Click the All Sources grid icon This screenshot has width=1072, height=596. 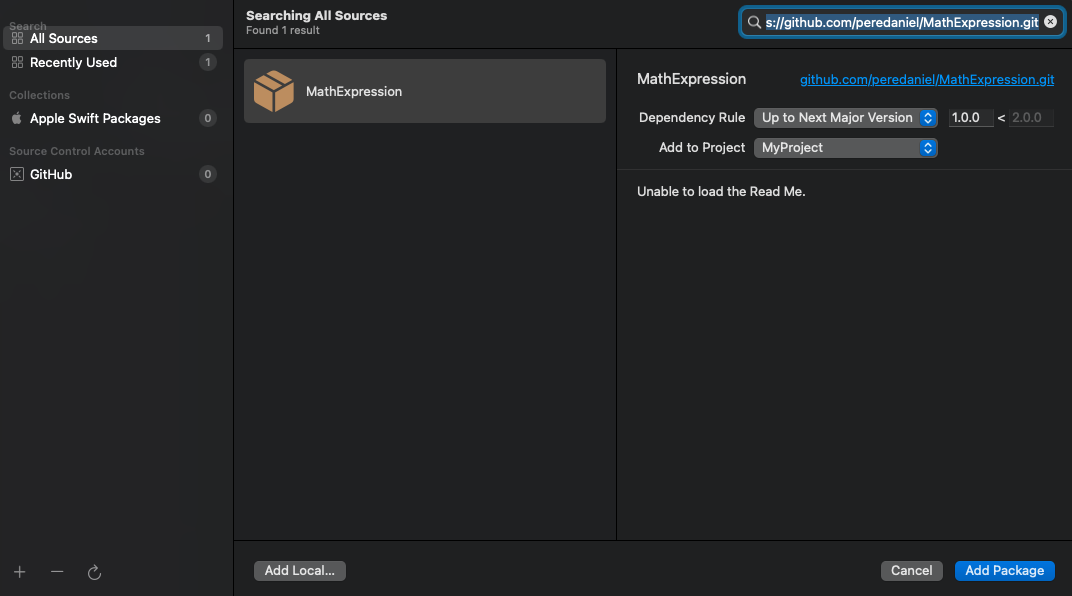click(x=17, y=38)
